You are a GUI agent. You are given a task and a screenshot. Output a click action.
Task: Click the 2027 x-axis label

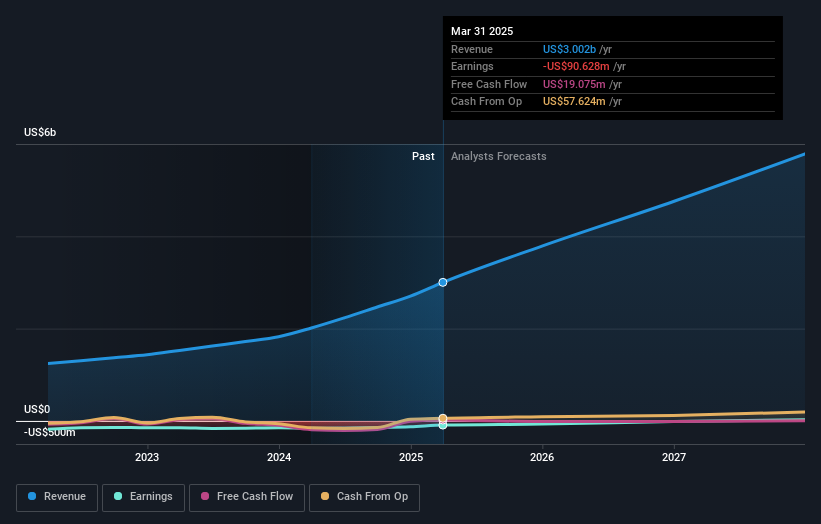673,457
